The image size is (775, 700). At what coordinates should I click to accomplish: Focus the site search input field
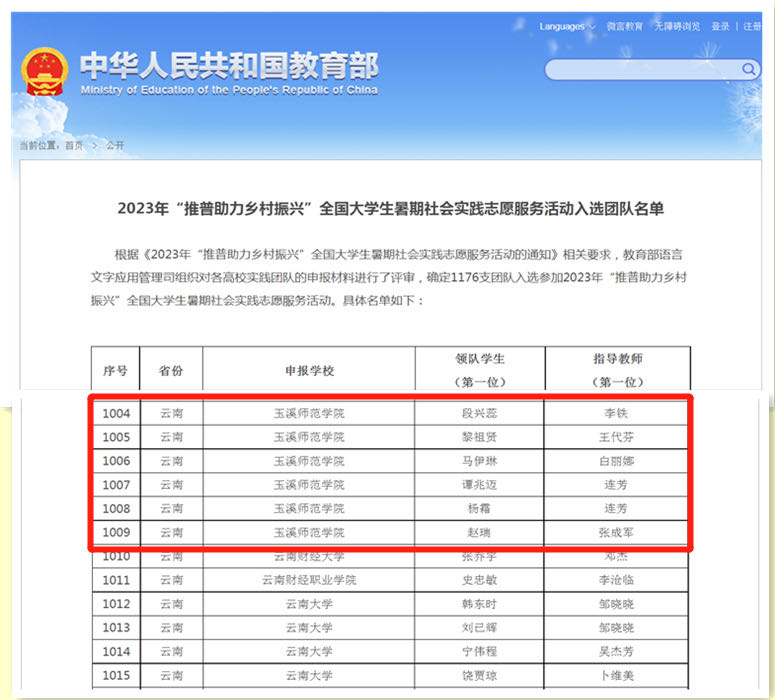tap(640, 69)
